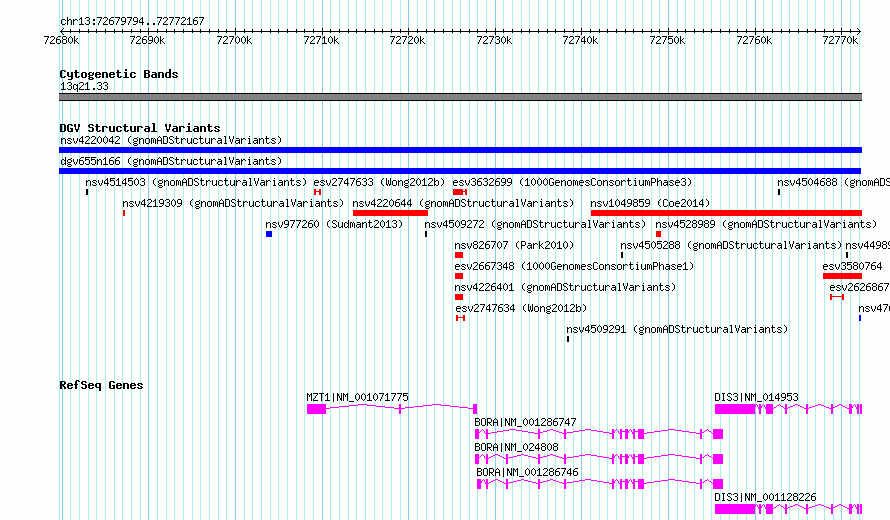Select the BORA|NM_024808 gene label
Image resolution: width=890 pixels, height=520 pixels.
[517, 447]
